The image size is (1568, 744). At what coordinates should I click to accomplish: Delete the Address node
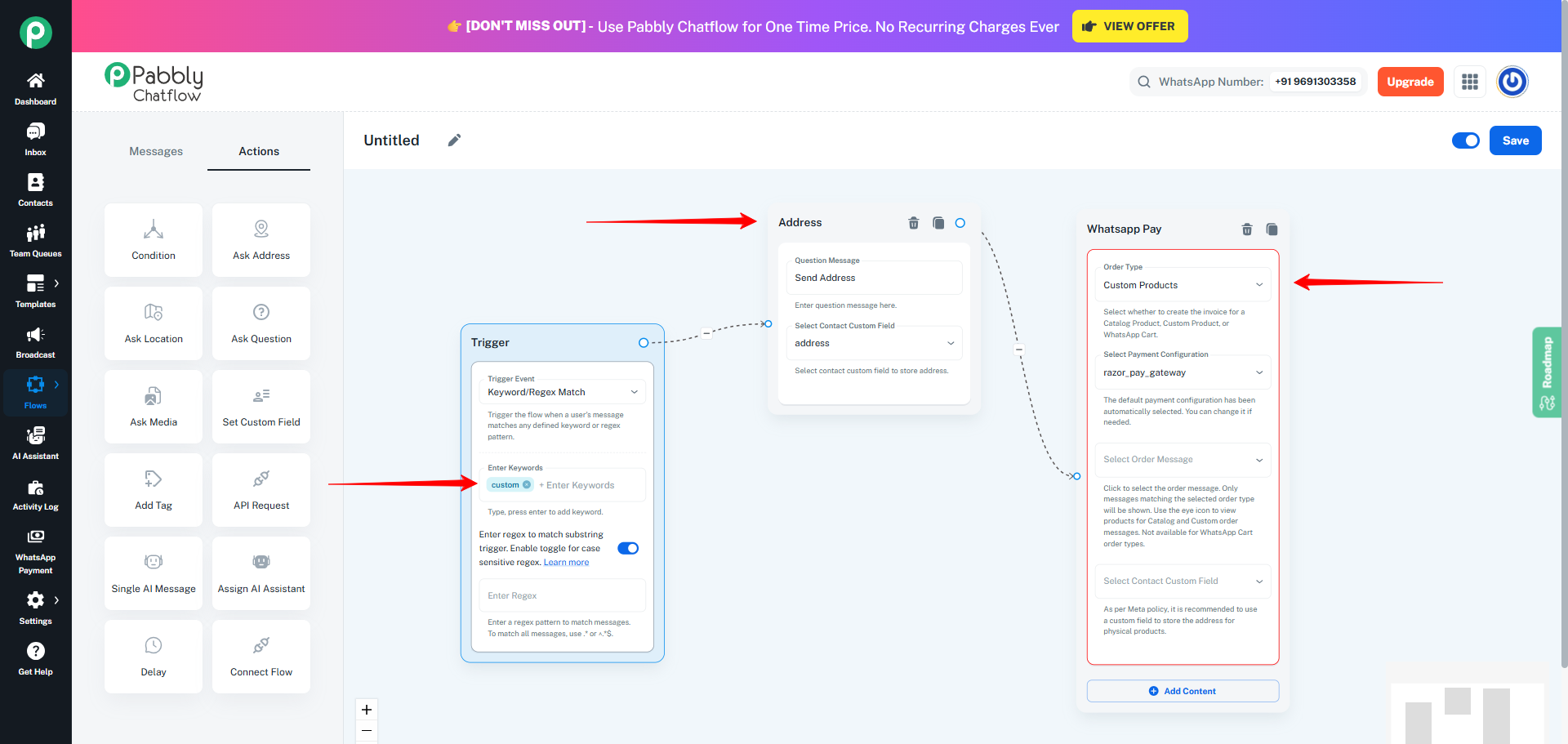(x=914, y=223)
